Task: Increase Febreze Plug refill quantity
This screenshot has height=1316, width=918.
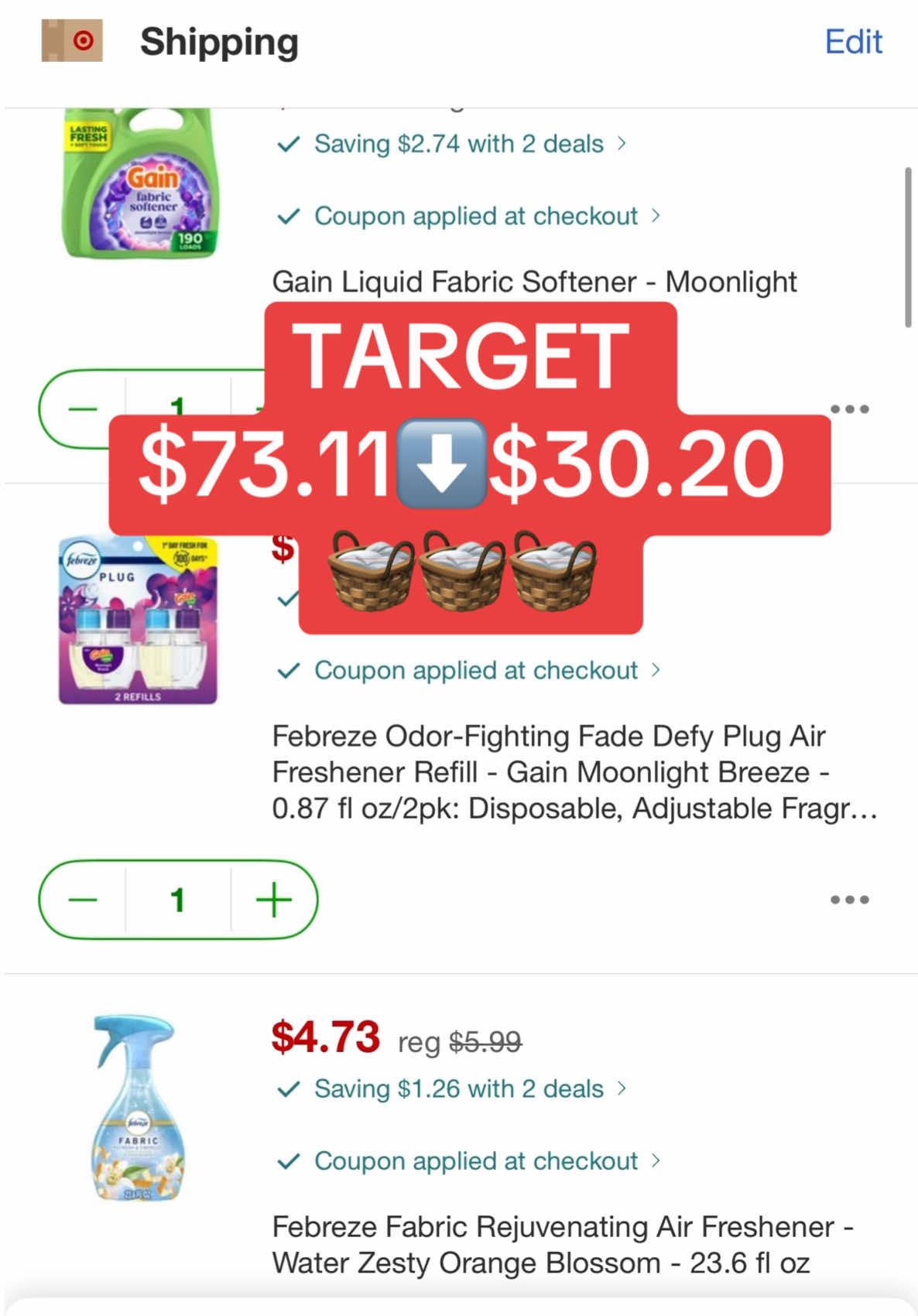Action: pyautogui.click(x=274, y=899)
